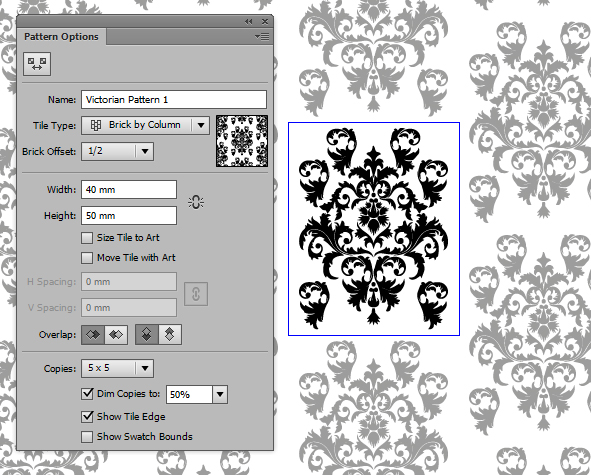Select Top in Front overlap icon
The width and height of the screenshot is (591, 475).
pos(147,334)
